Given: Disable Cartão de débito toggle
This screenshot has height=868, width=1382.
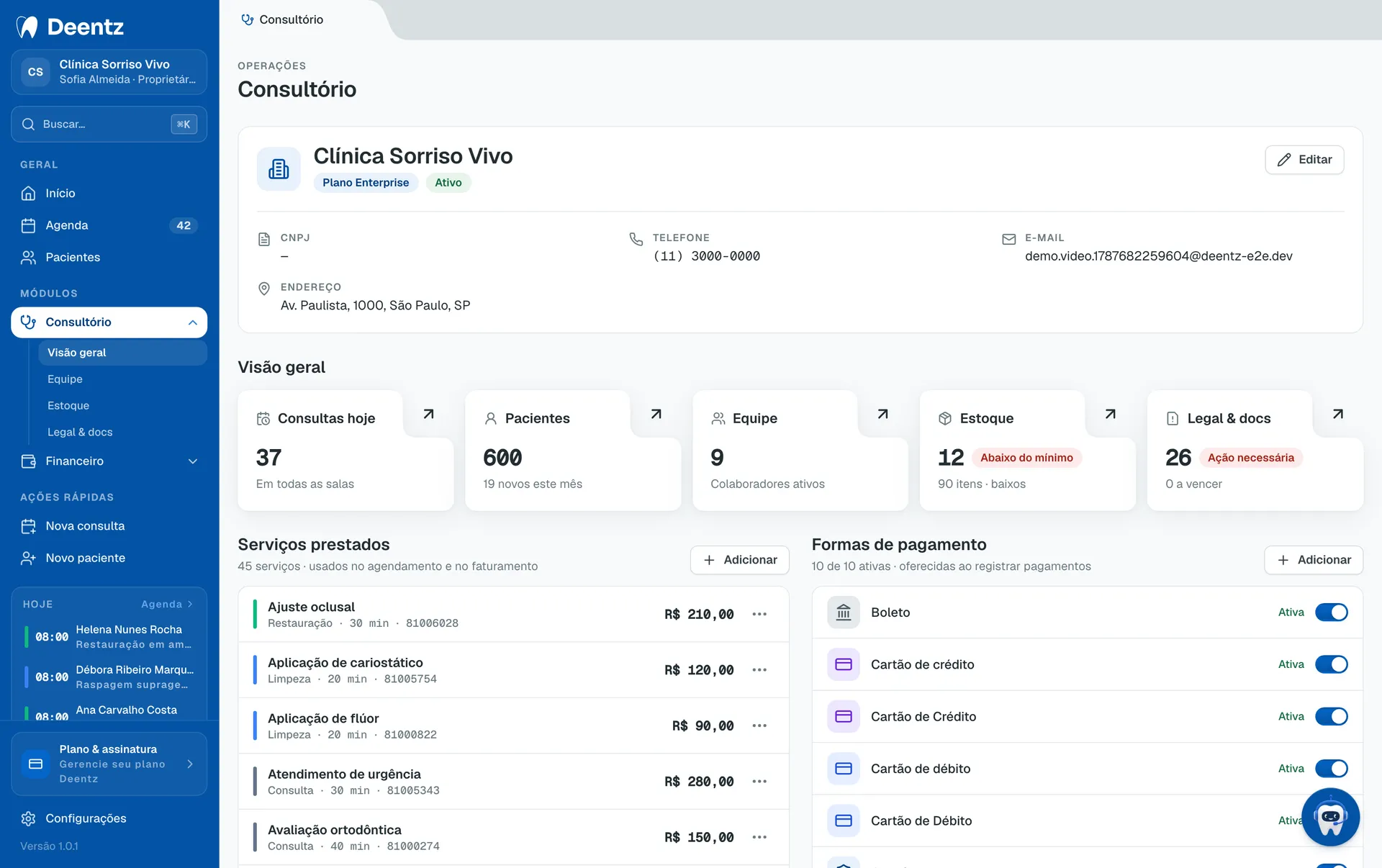Looking at the screenshot, I should [1332, 769].
